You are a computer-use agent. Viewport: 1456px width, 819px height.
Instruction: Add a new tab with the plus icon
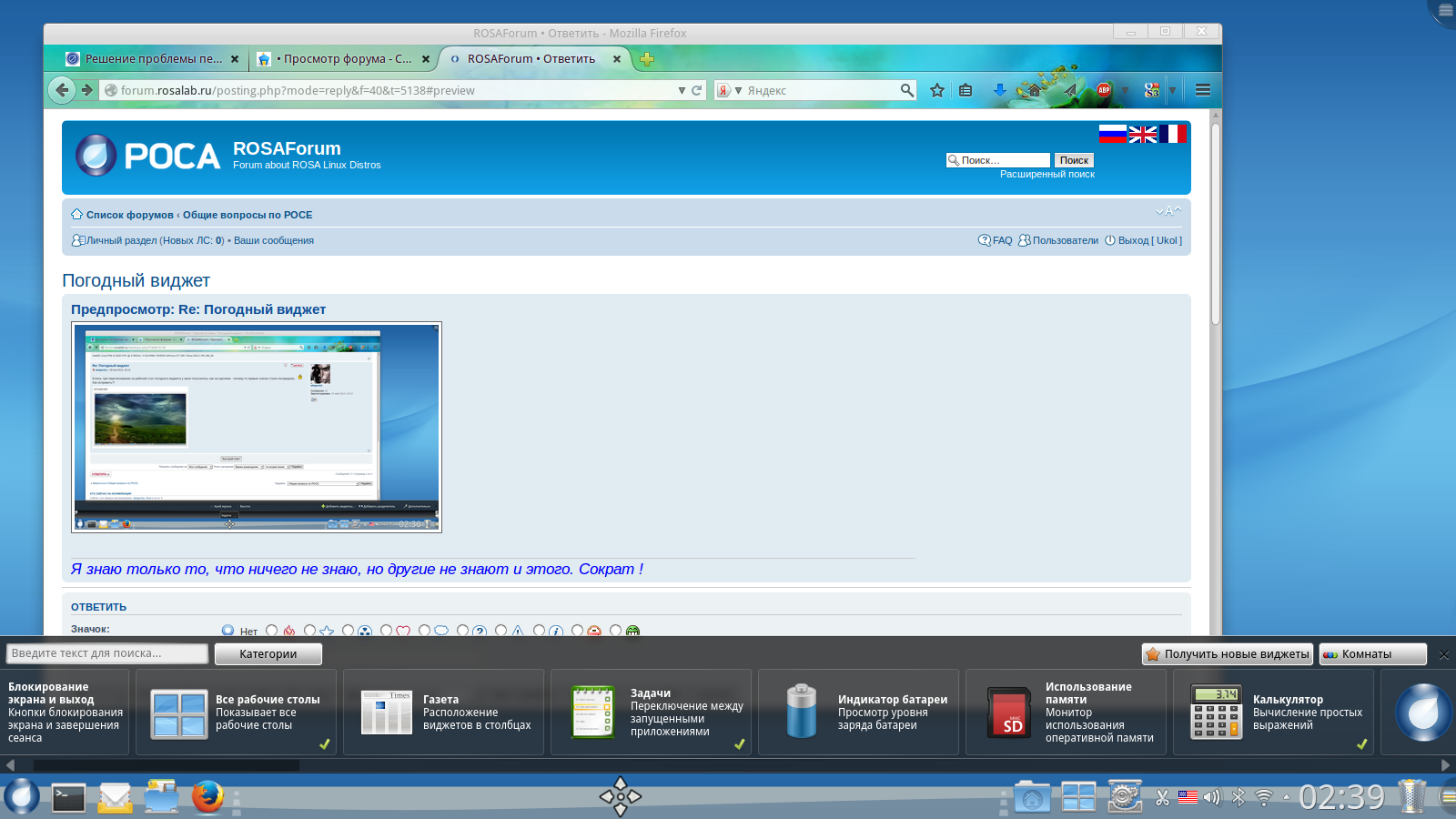click(647, 59)
